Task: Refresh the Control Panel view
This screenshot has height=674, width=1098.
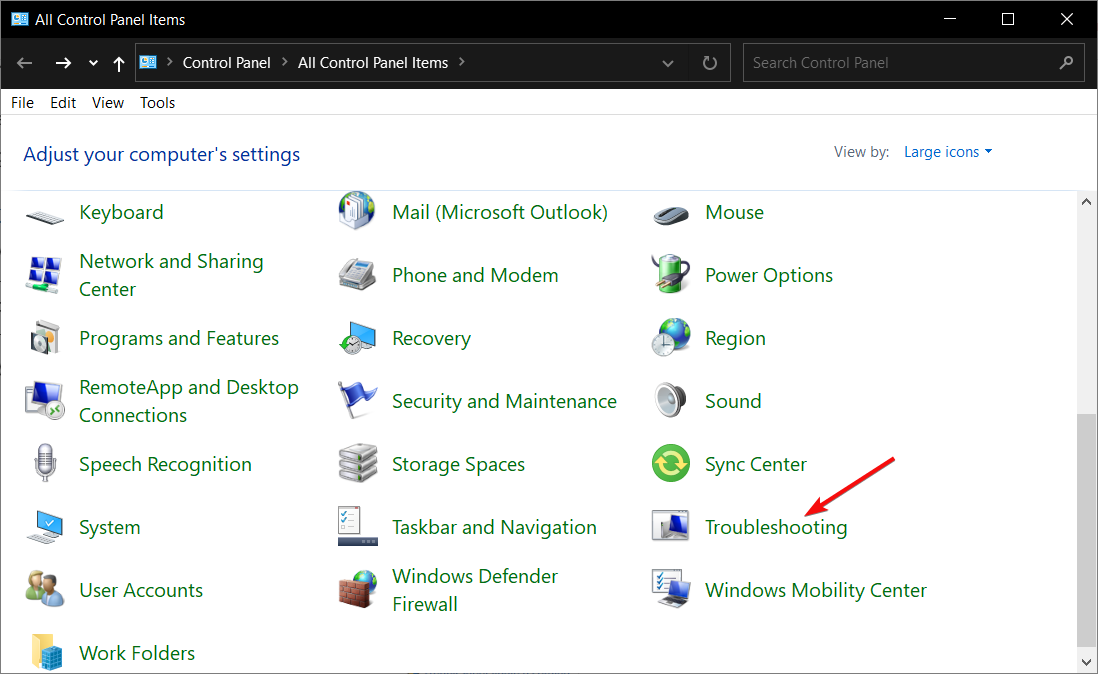Action: pyautogui.click(x=710, y=63)
